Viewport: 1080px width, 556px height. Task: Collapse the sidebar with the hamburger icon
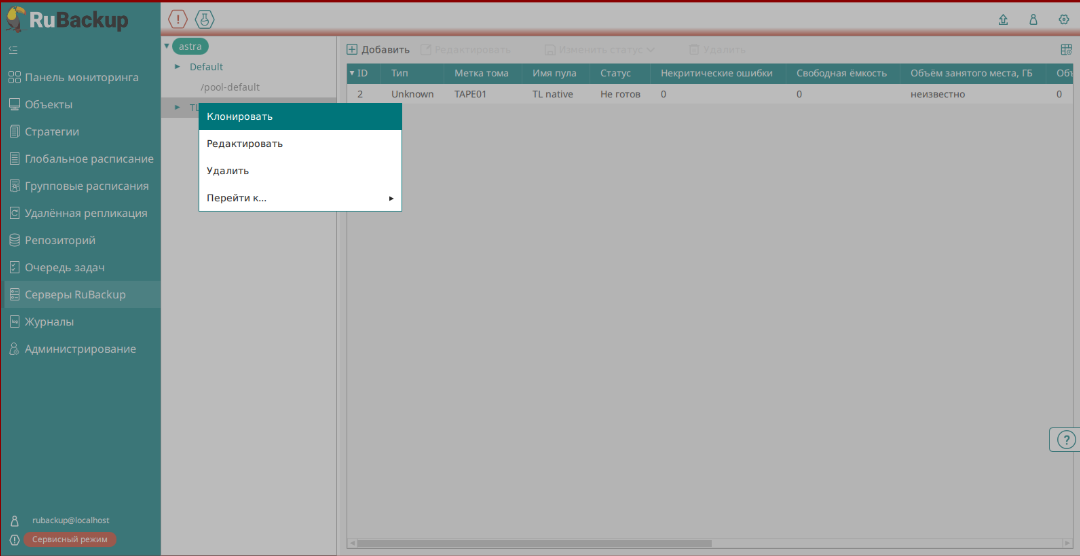13,49
